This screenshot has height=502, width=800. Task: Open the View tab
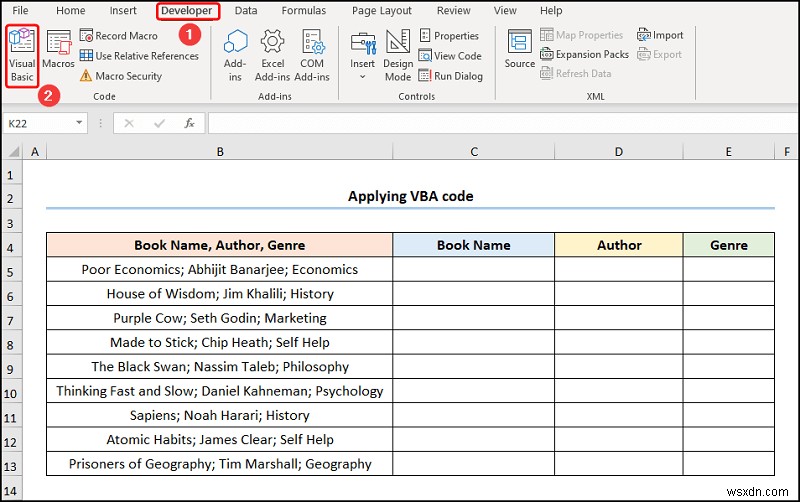(x=505, y=10)
